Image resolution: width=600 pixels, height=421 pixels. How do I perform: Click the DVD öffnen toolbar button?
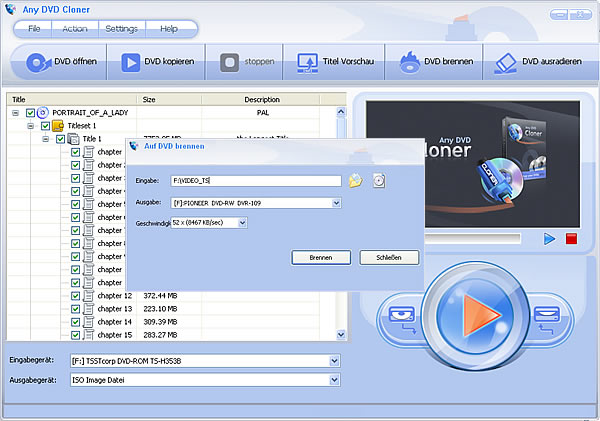(x=60, y=62)
